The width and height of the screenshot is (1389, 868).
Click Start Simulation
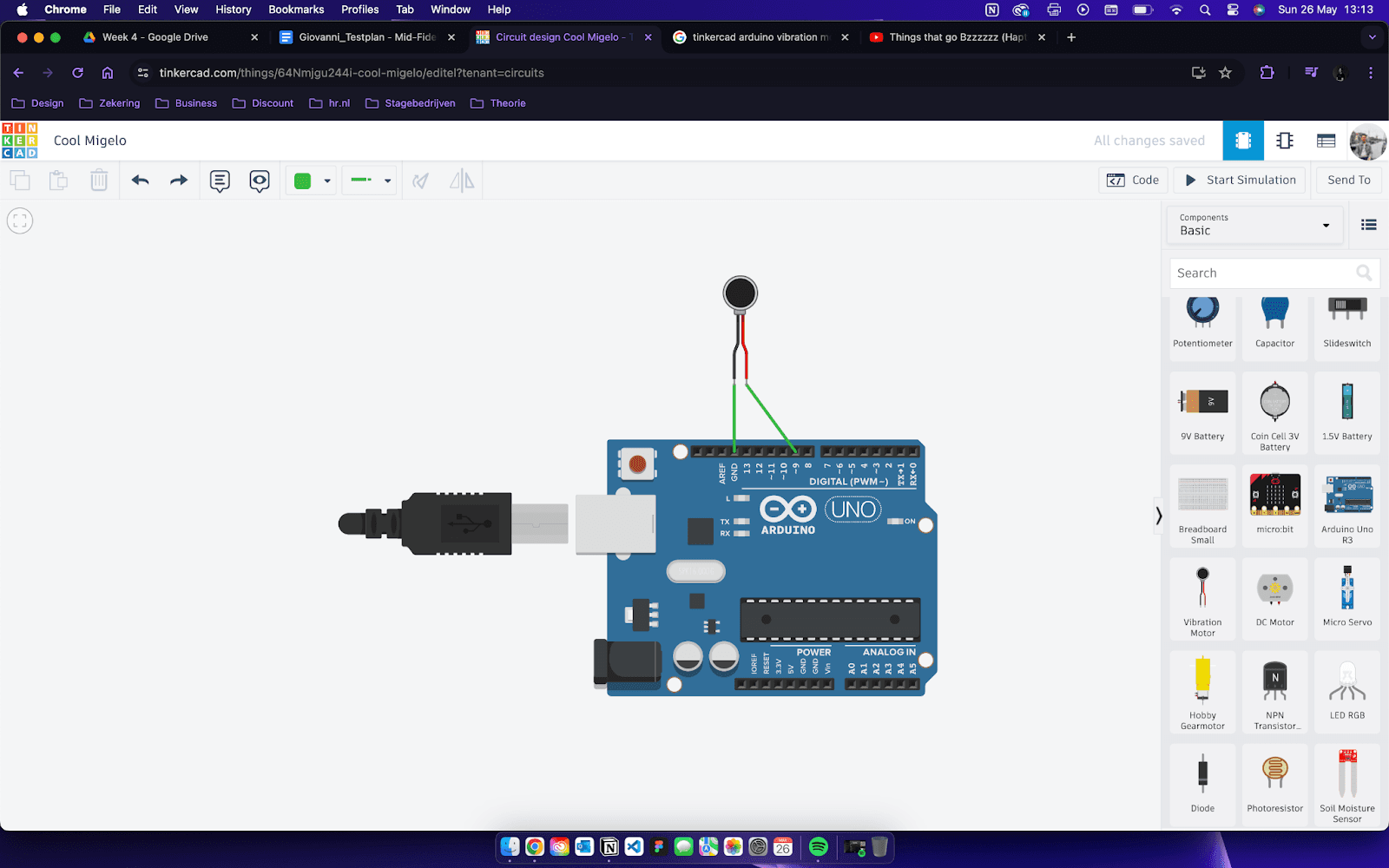1240,180
